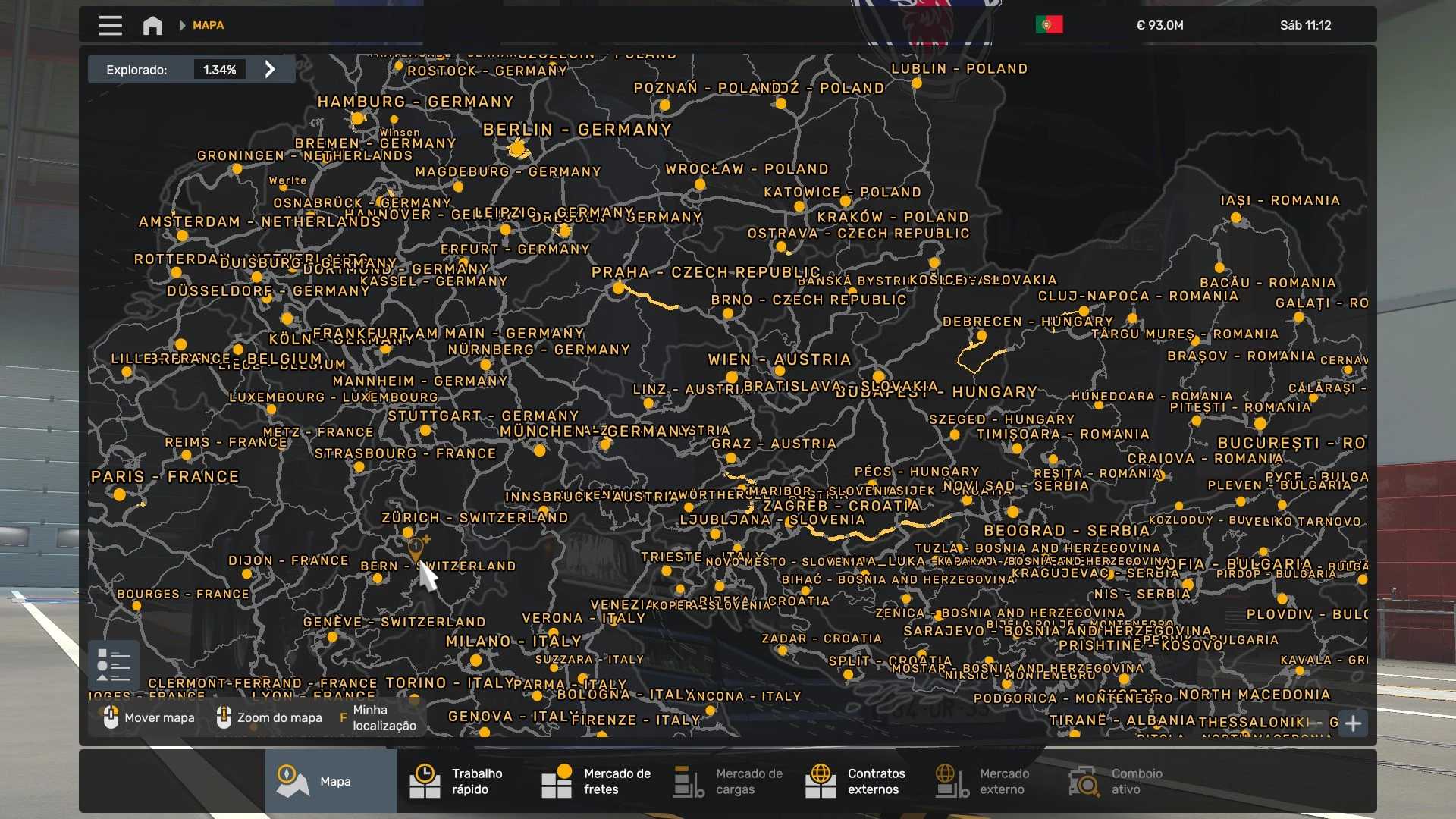Open the hamburger main menu
Viewport: 1456px width, 819px height.
click(x=110, y=25)
